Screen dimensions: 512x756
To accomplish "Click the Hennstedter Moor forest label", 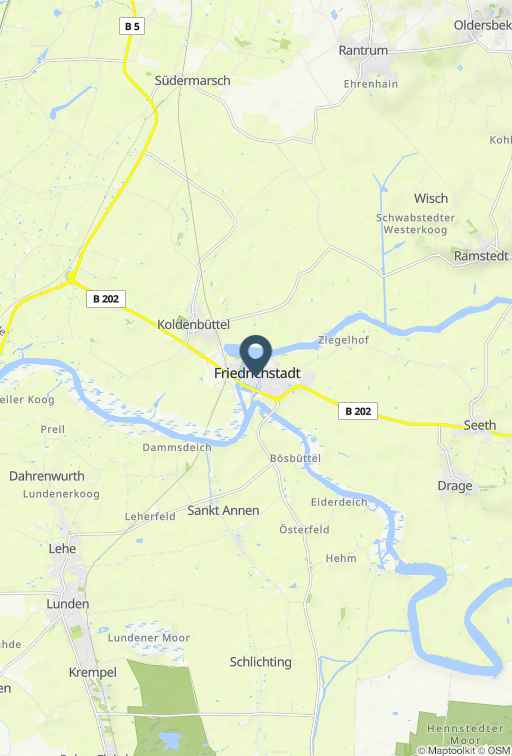I will point(465,734).
